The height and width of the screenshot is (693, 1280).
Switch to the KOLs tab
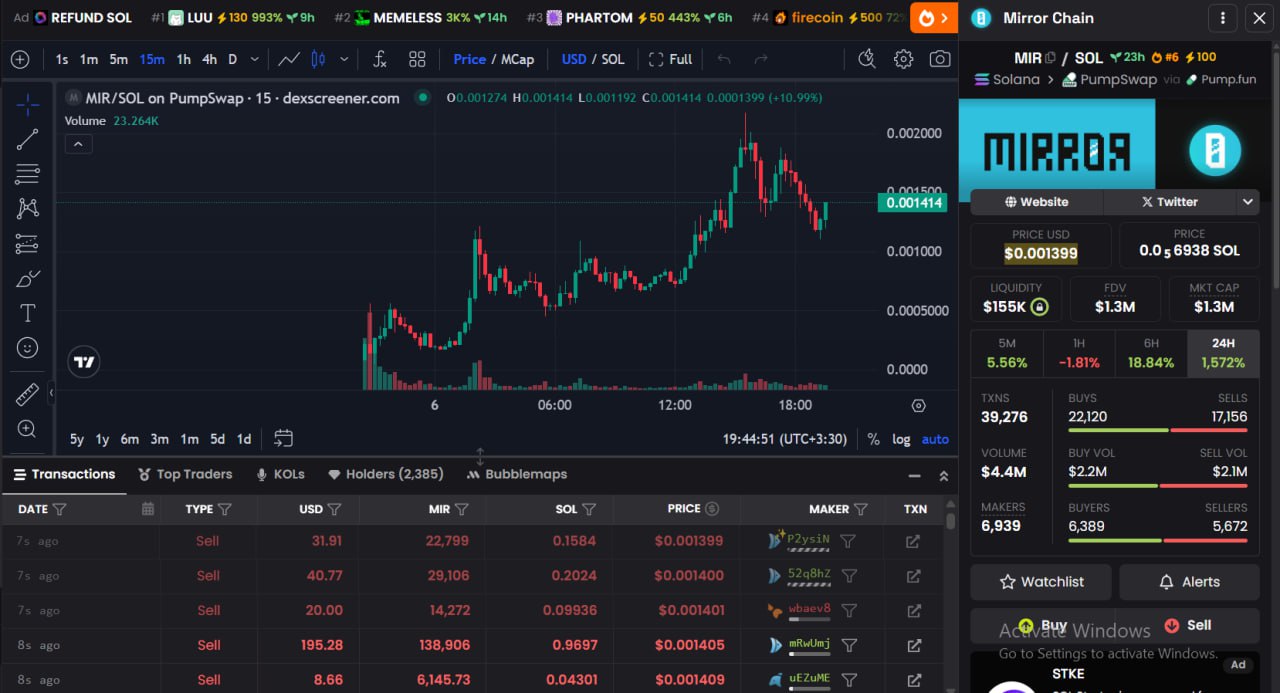280,474
